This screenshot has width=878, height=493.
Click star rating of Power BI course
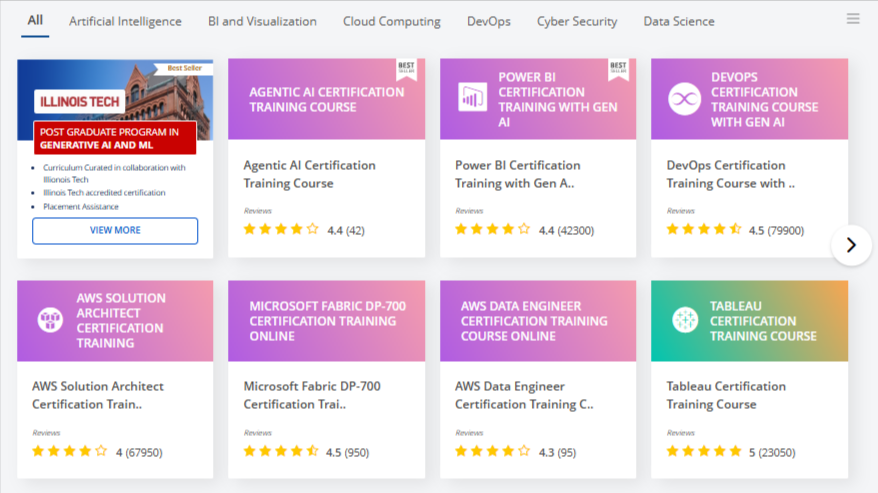pos(492,229)
